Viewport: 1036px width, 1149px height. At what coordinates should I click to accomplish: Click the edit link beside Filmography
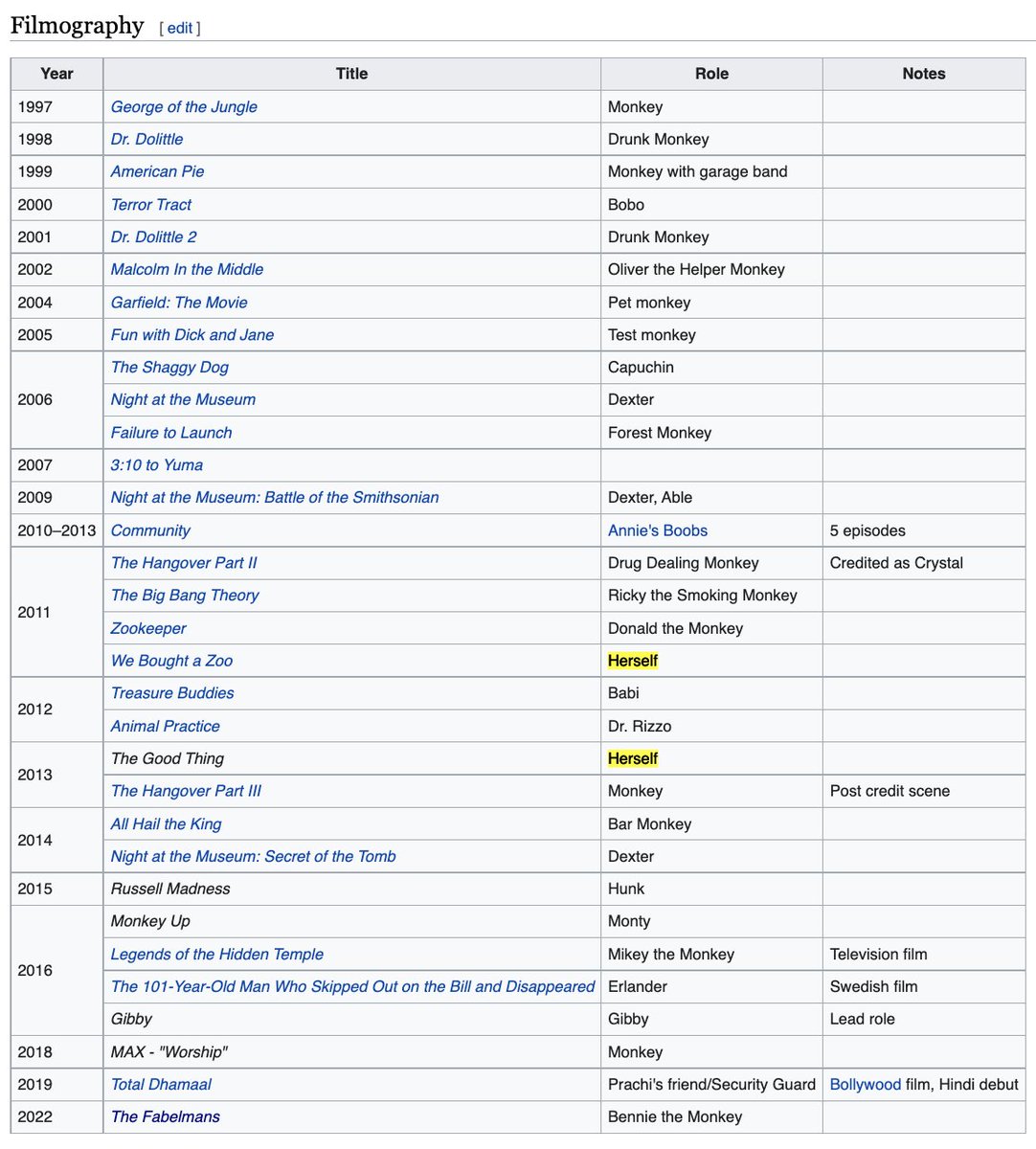pyautogui.click(x=179, y=29)
